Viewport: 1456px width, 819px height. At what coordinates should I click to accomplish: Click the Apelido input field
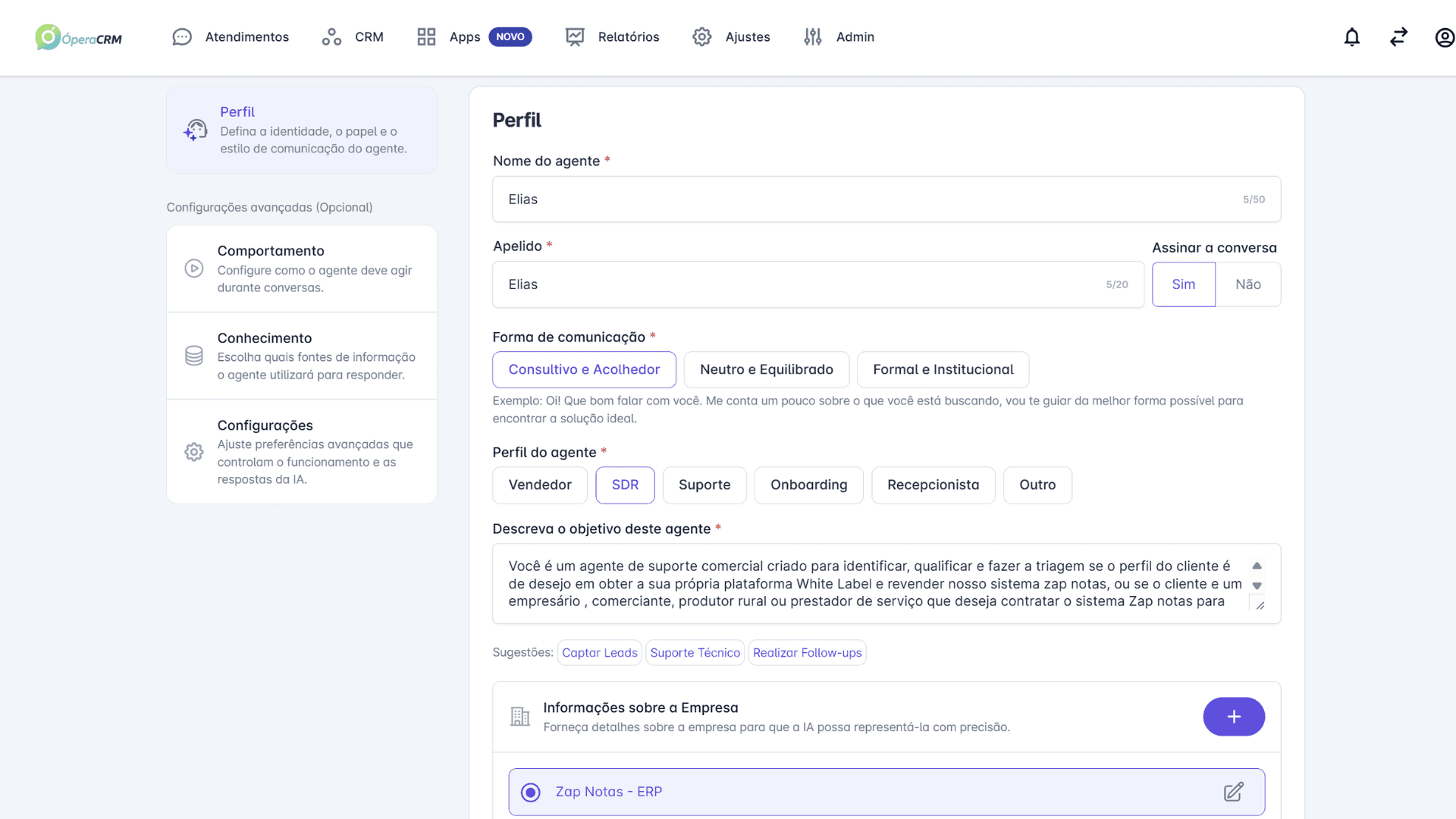pyautogui.click(x=818, y=284)
